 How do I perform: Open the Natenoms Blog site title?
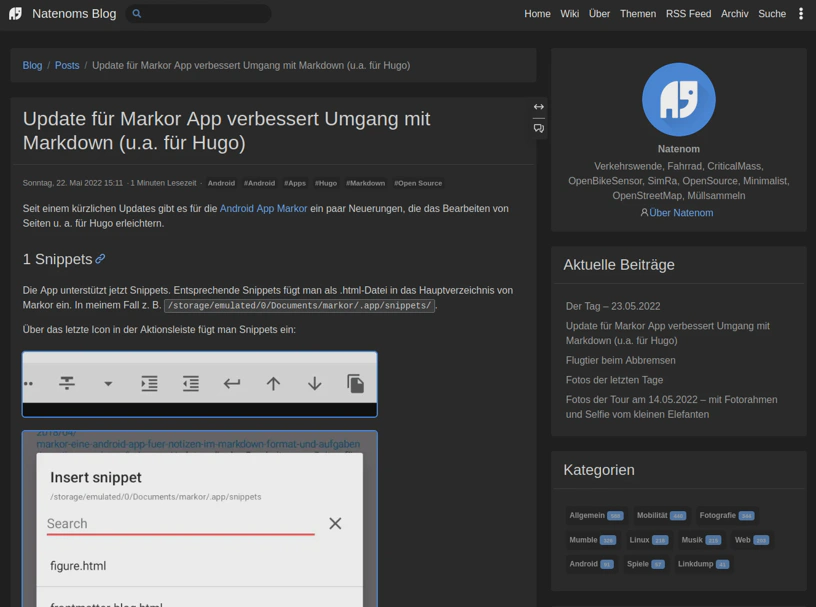(x=74, y=14)
